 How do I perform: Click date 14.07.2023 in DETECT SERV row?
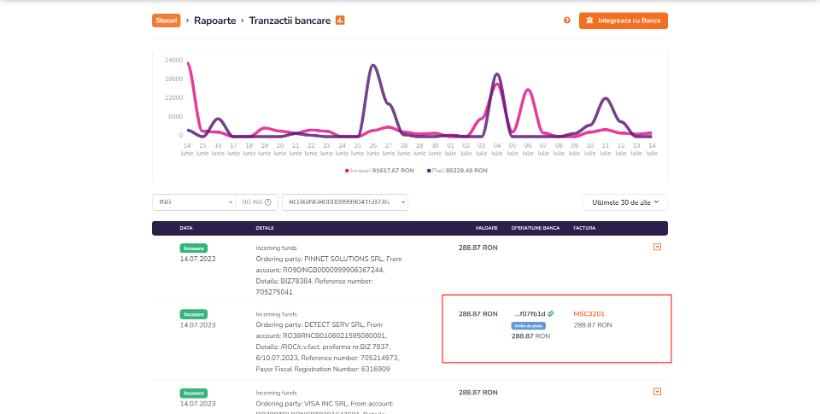198,325
